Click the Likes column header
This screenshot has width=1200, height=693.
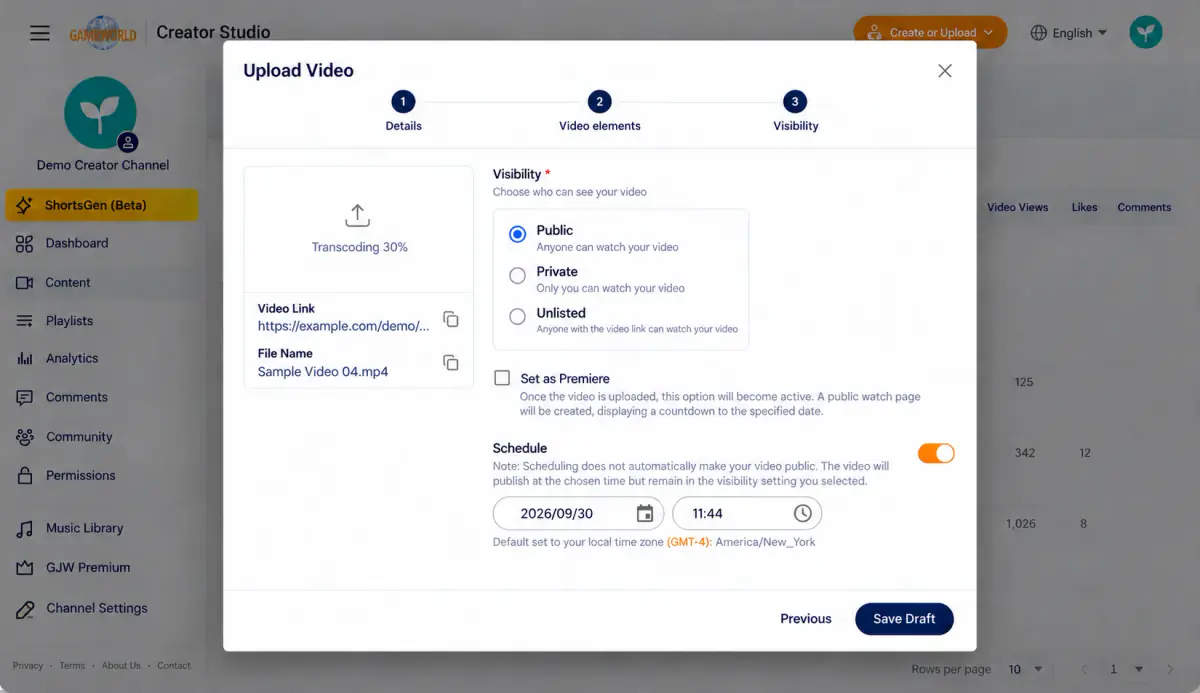pyautogui.click(x=1084, y=207)
